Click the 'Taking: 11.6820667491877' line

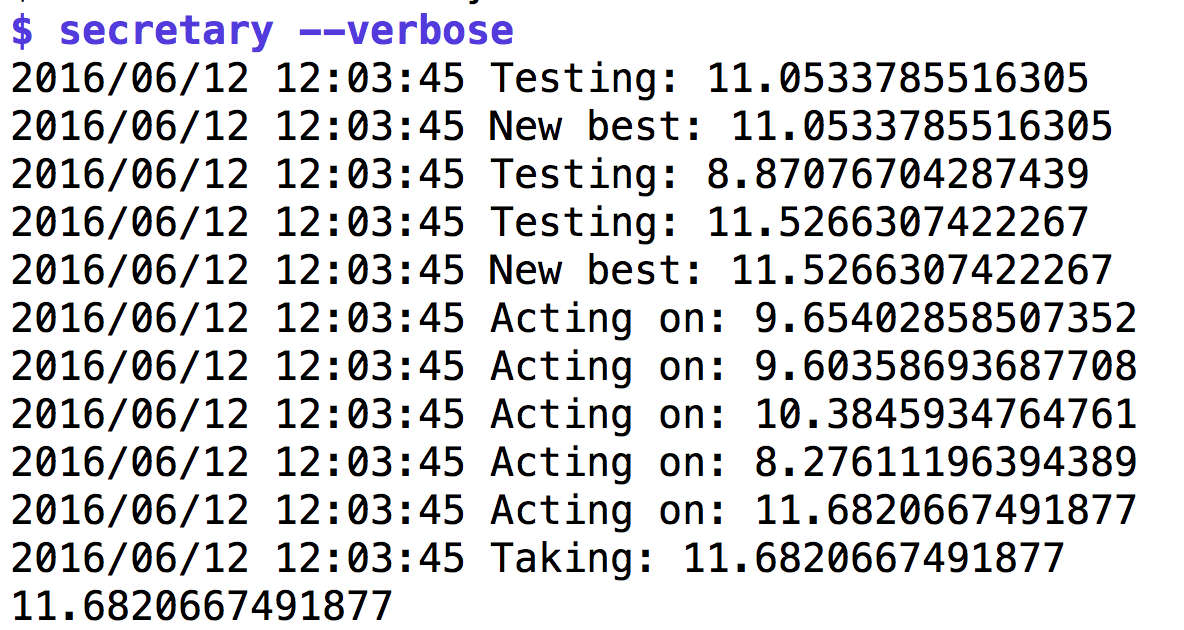click(776, 558)
